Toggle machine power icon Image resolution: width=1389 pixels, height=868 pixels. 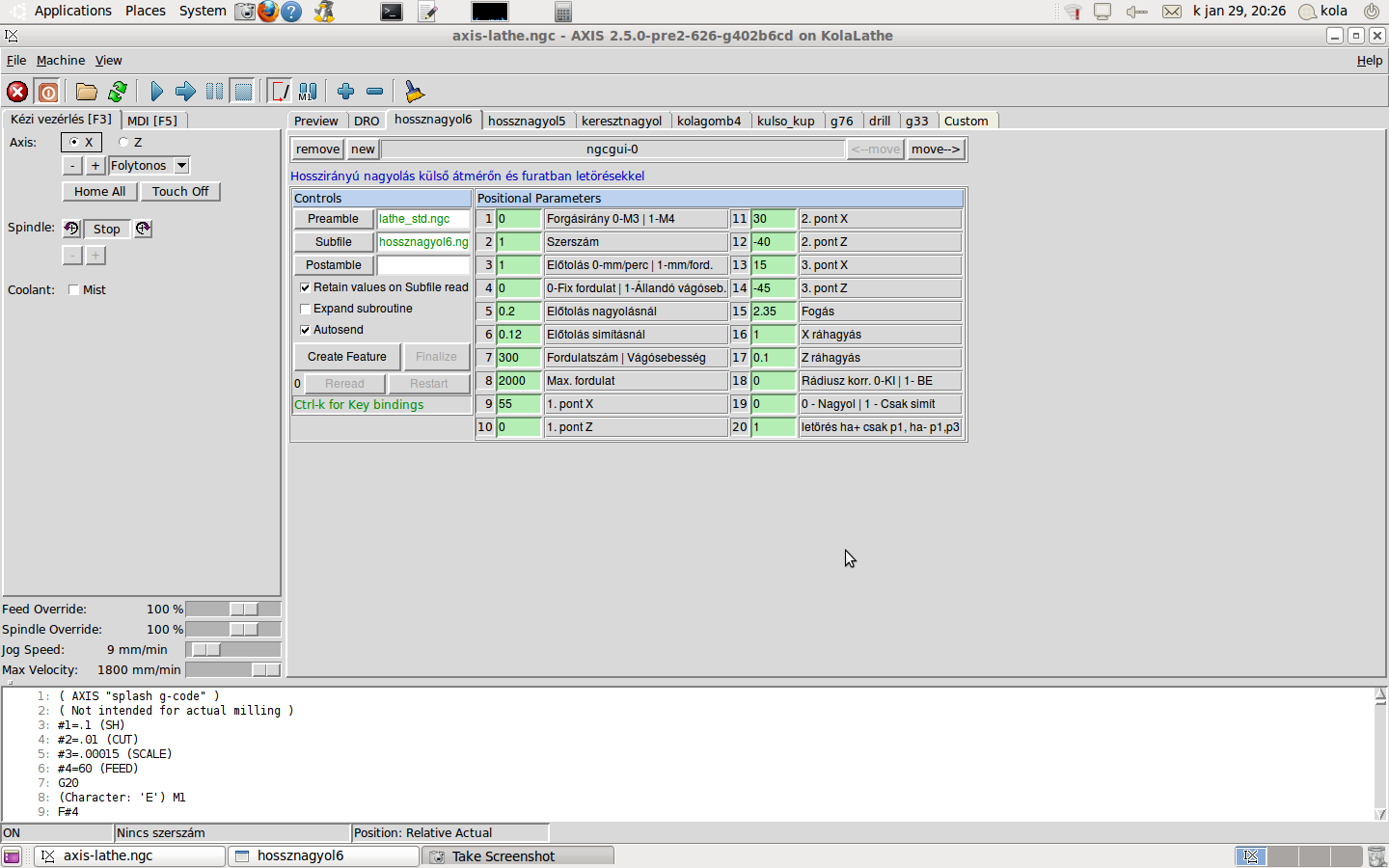(x=48, y=92)
